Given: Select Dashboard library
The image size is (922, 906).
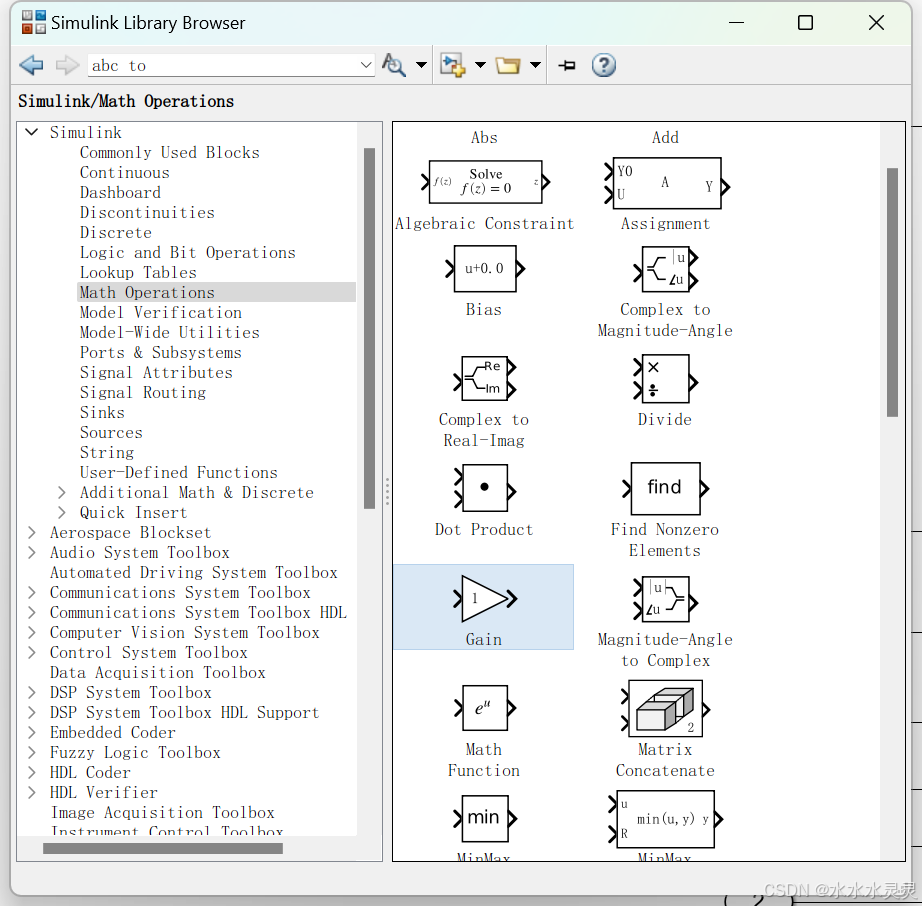Looking at the screenshot, I should click(x=120, y=193).
